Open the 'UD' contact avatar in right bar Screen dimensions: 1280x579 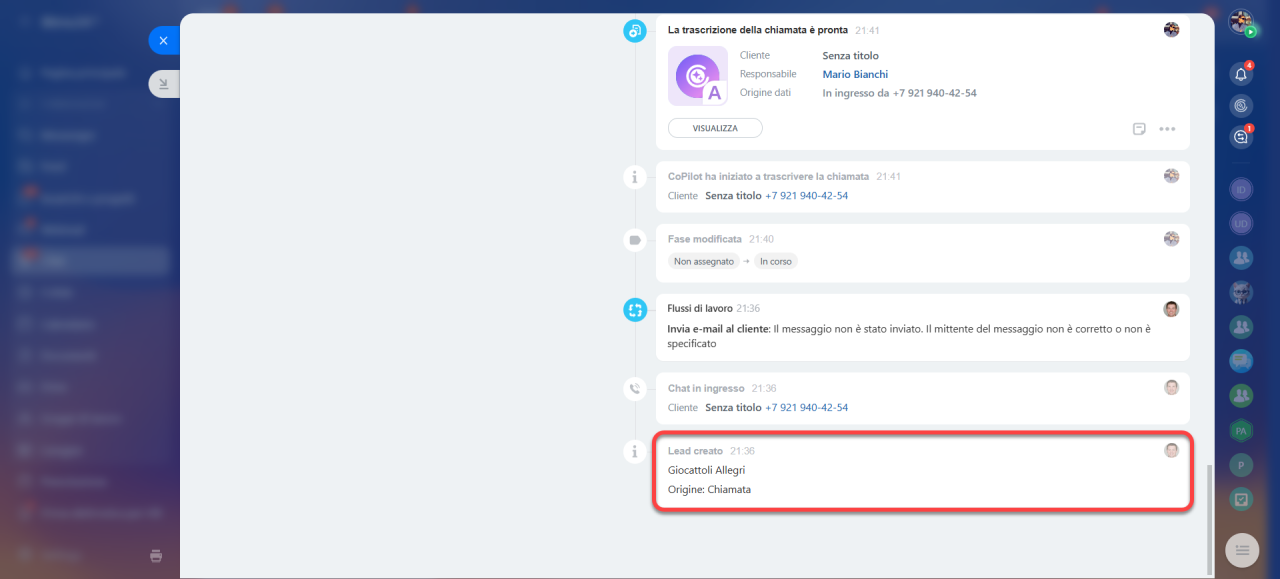1241,223
